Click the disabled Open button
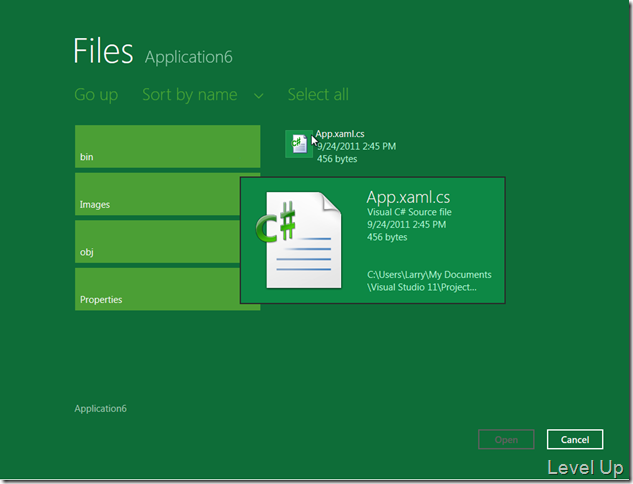Image resolution: width=633 pixels, height=484 pixels. 506,439
